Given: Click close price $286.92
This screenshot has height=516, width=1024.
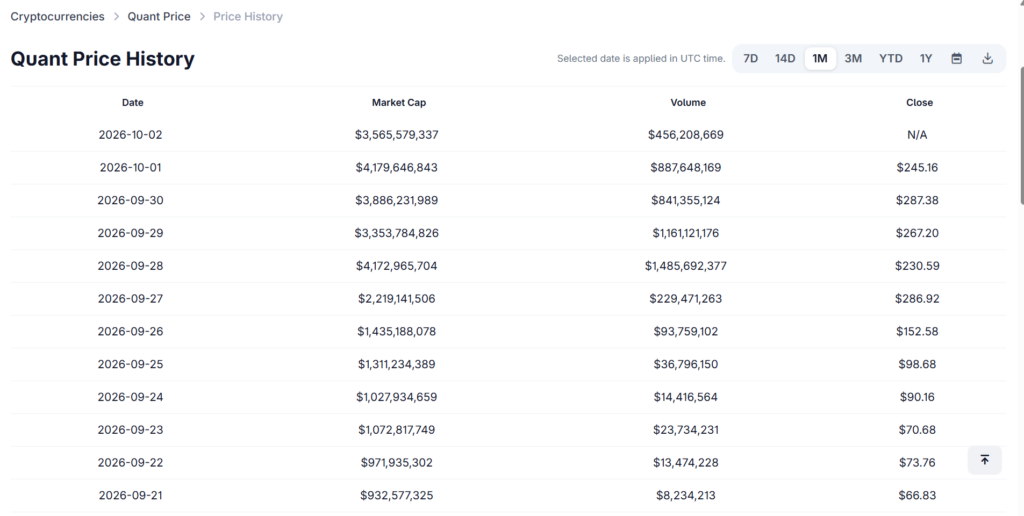Looking at the screenshot, I should click(917, 298).
